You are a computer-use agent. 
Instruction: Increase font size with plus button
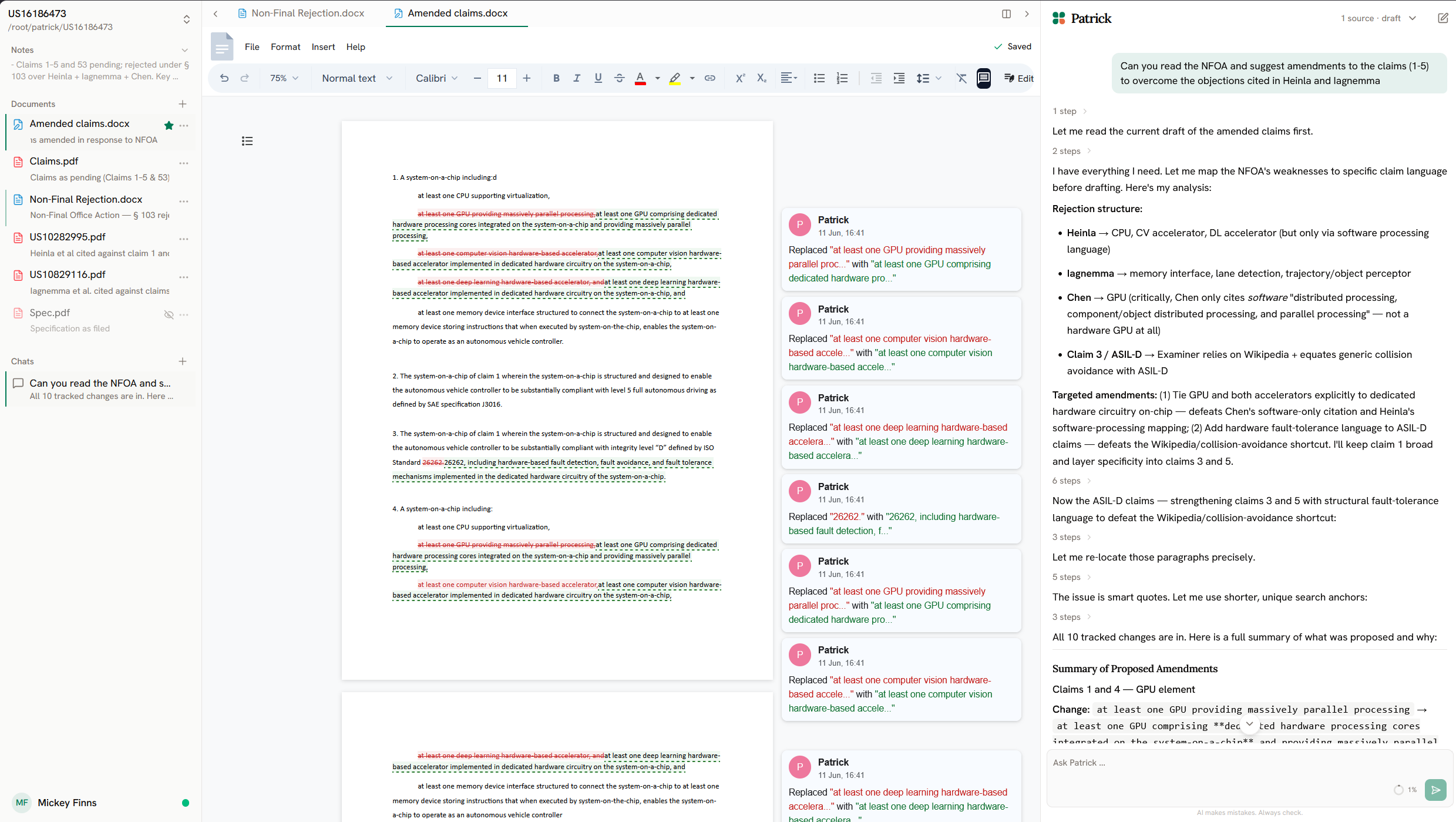[x=526, y=78]
